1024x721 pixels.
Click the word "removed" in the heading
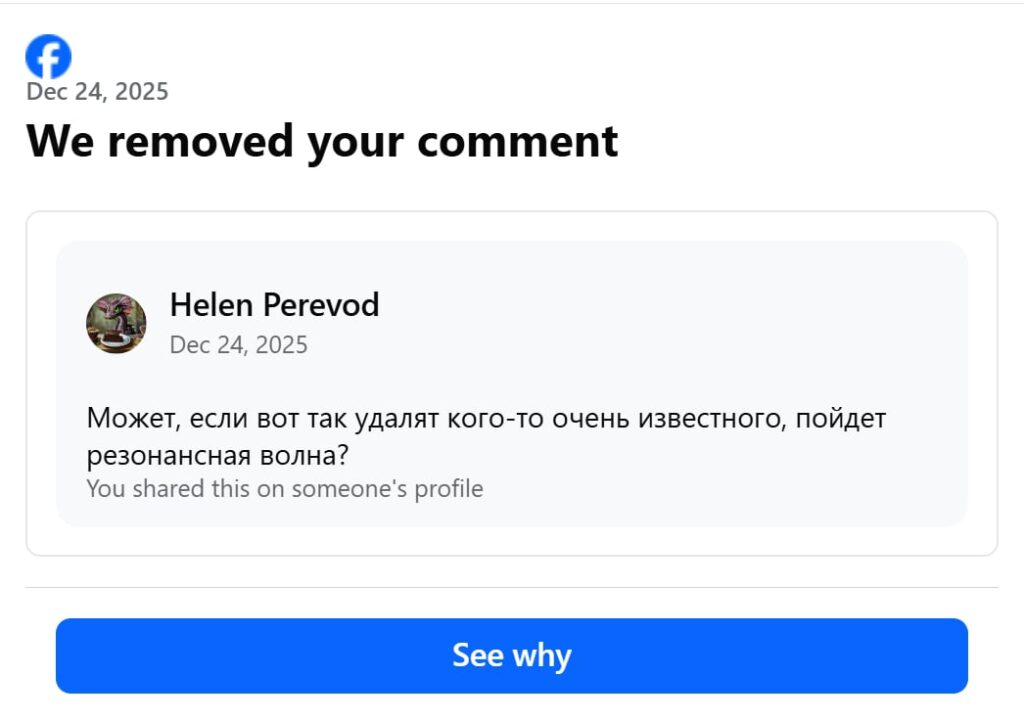coord(200,141)
